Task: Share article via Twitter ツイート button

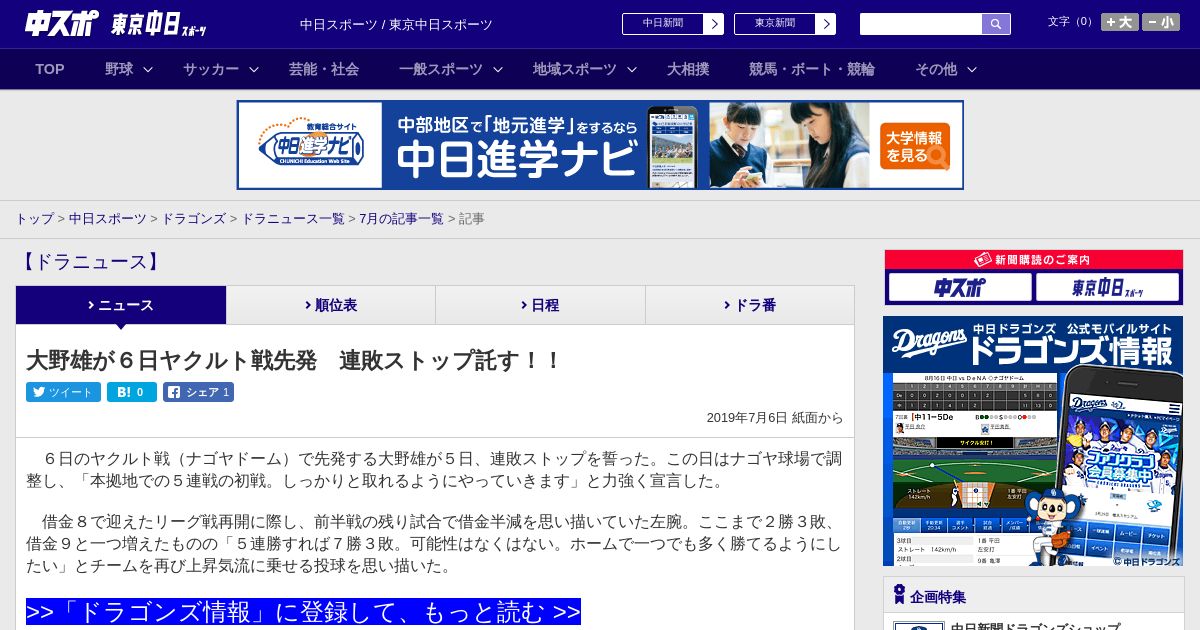Action: (x=63, y=392)
